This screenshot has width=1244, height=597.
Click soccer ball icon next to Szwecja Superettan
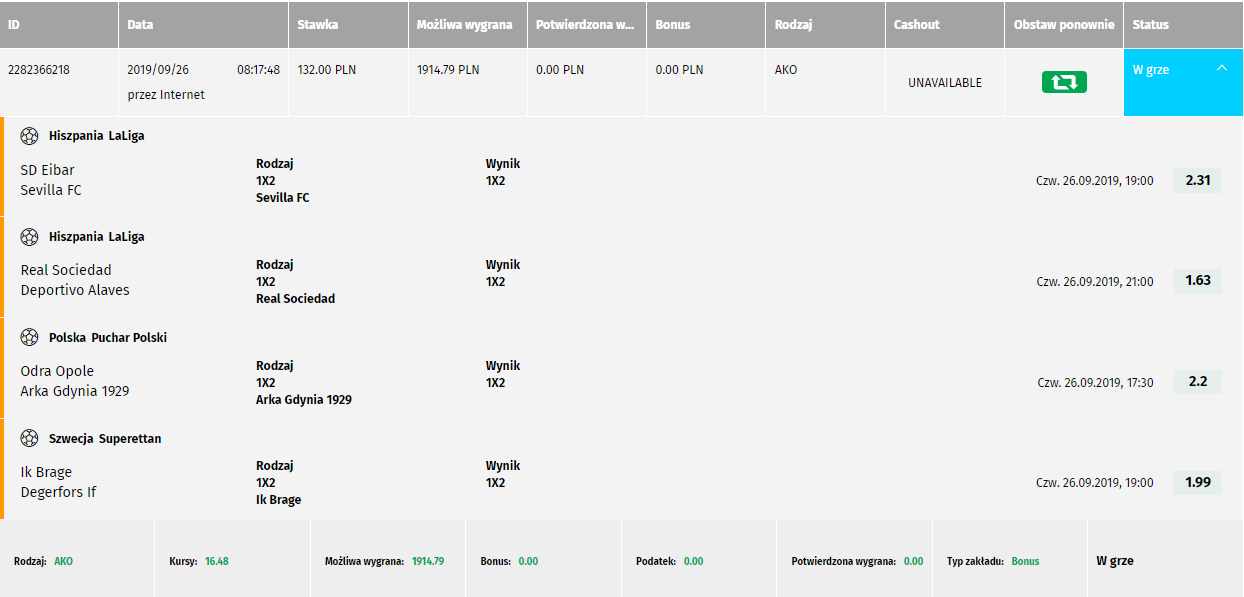click(29, 438)
